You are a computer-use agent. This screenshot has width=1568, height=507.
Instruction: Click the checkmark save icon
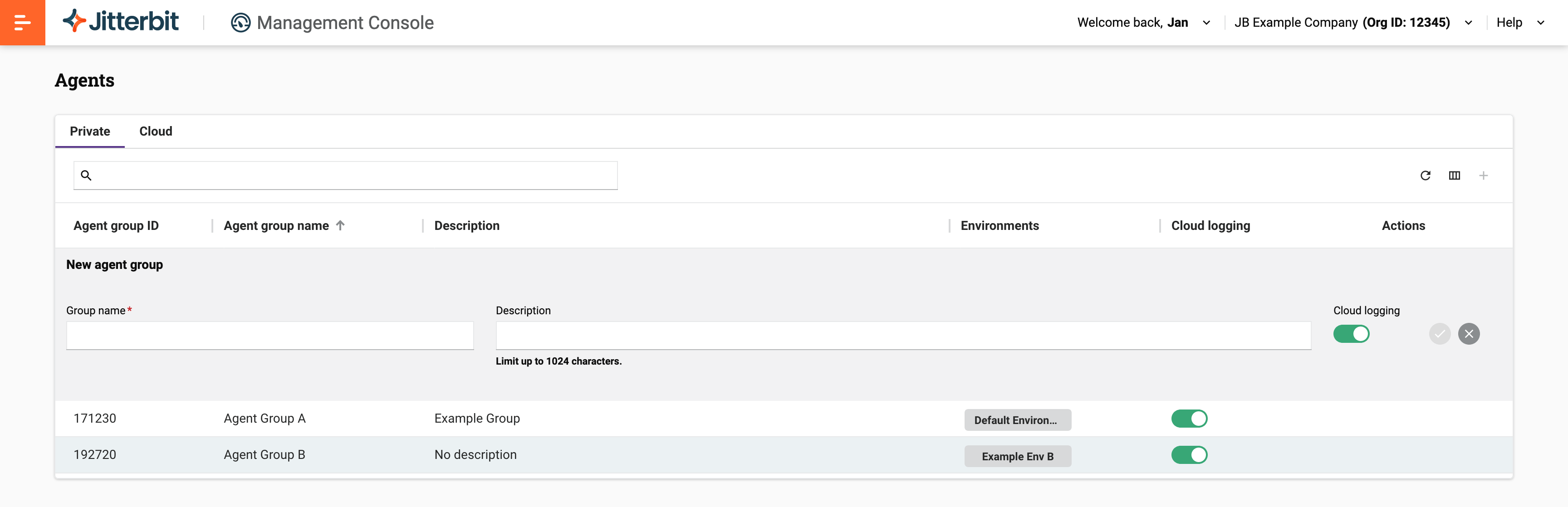[1440, 333]
